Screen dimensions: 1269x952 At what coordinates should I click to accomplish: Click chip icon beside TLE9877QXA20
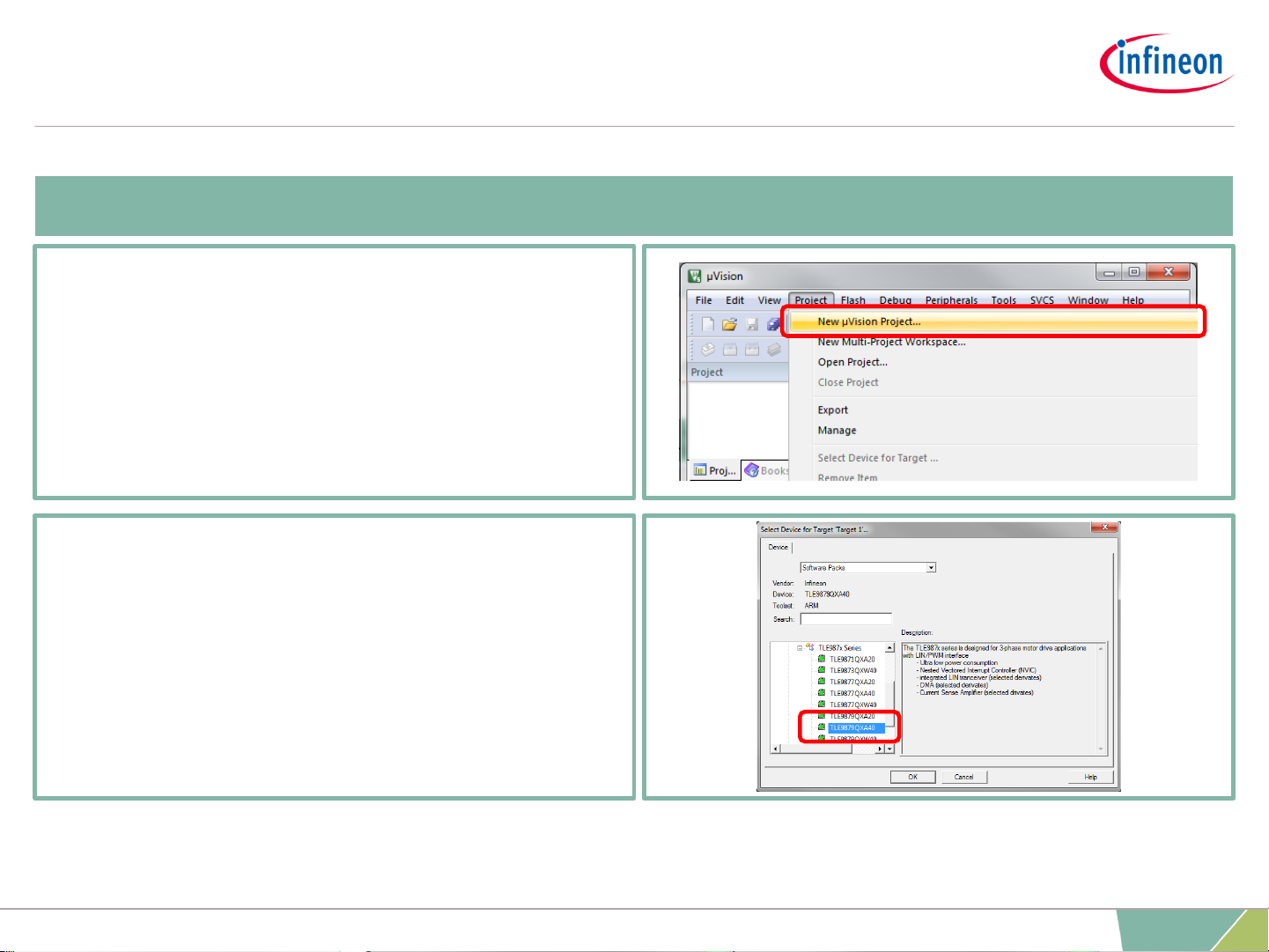pyautogui.click(x=822, y=682)
